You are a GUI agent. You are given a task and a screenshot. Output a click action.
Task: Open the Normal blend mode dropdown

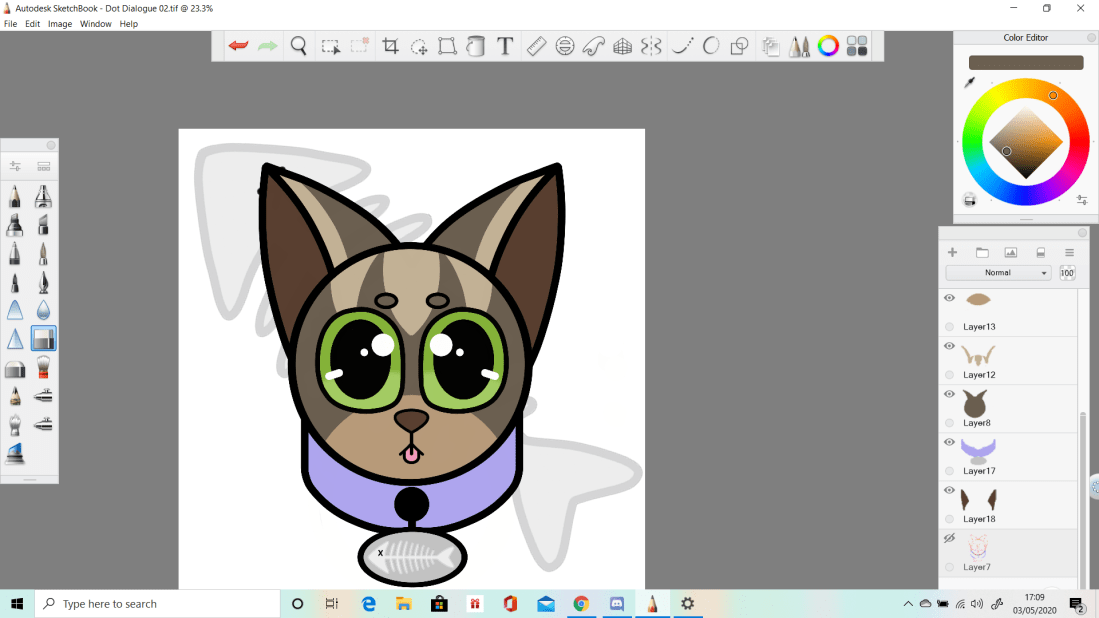click(x=998, y=273)
